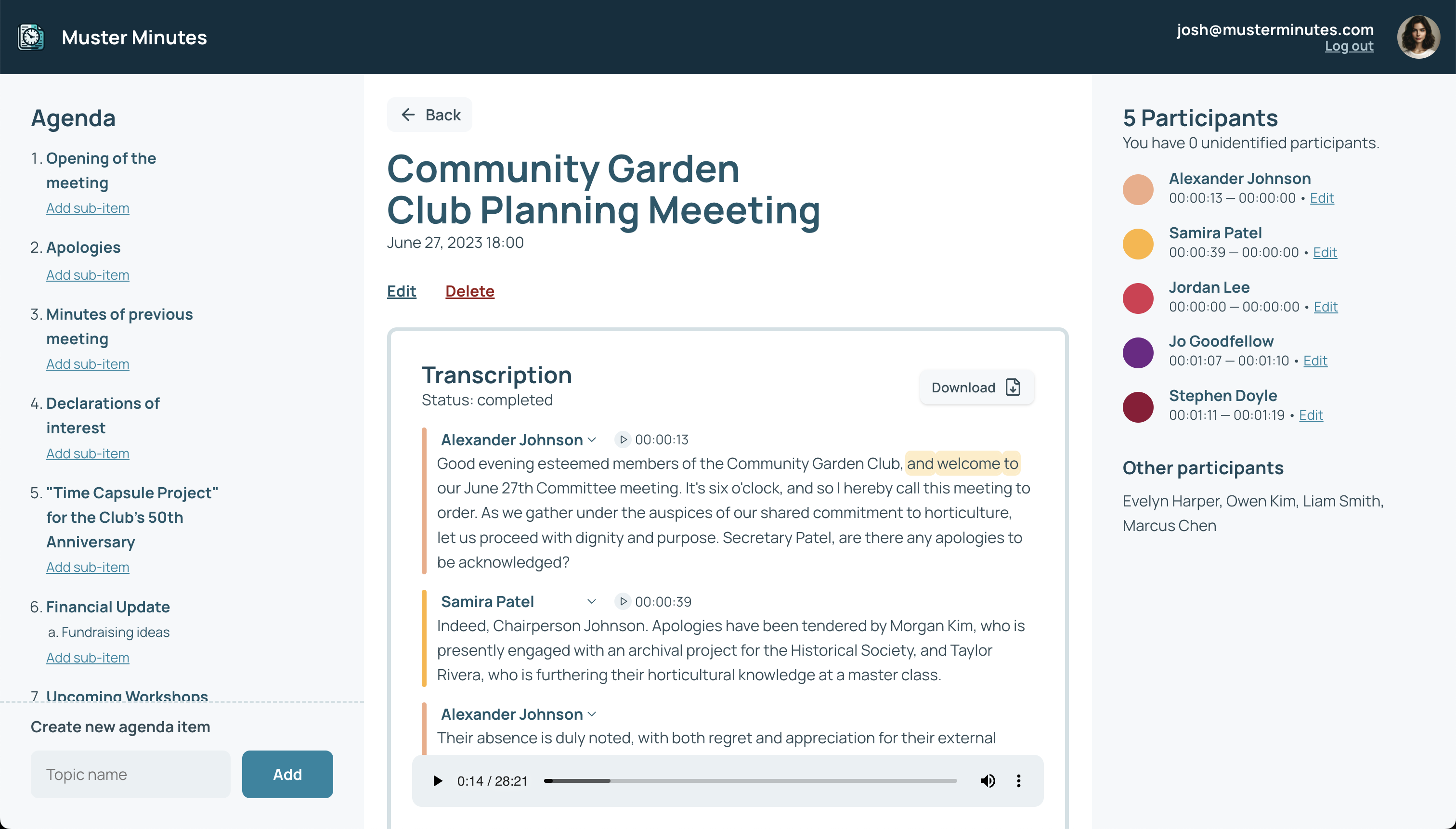The image size is (1456, 829).
Task: Click the profile avatar photo
Action: pos(1419,37)
